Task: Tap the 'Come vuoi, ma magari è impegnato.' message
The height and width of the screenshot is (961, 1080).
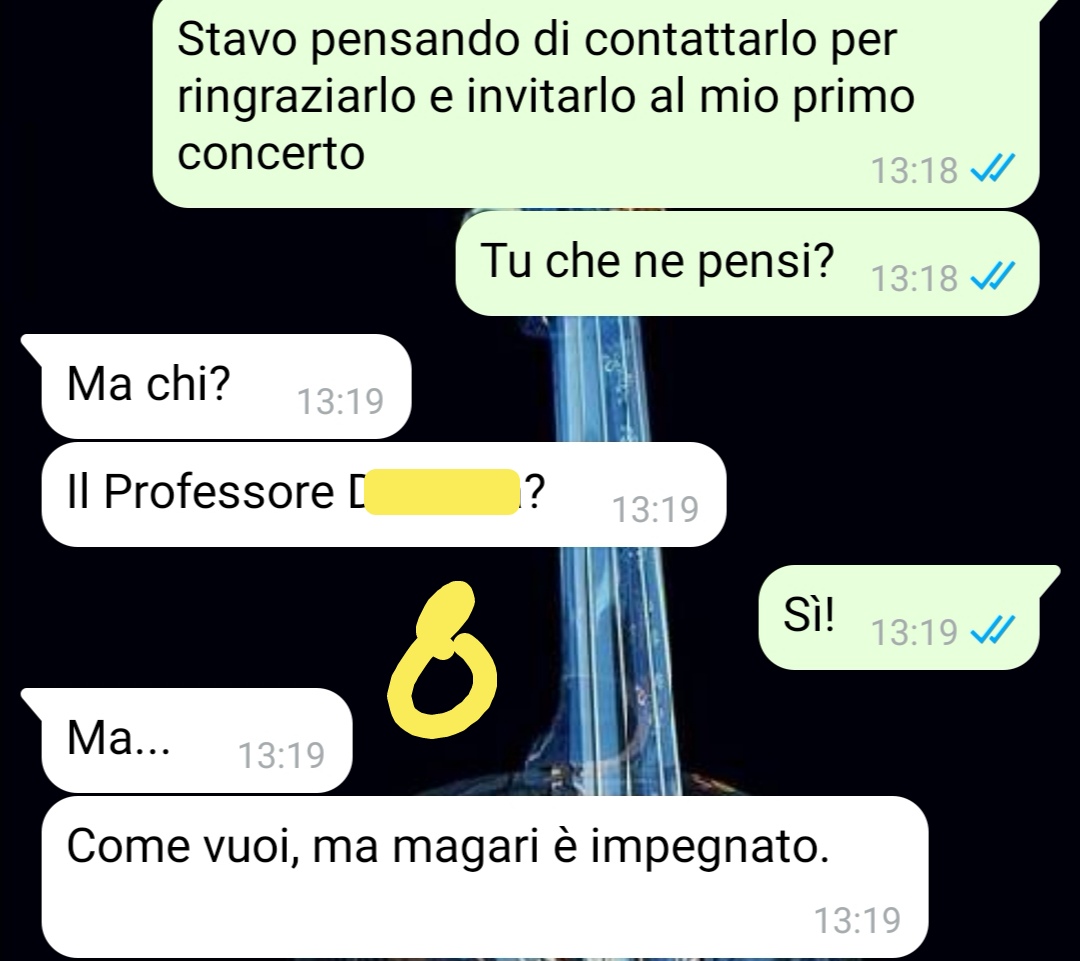Action: [485, 877]
